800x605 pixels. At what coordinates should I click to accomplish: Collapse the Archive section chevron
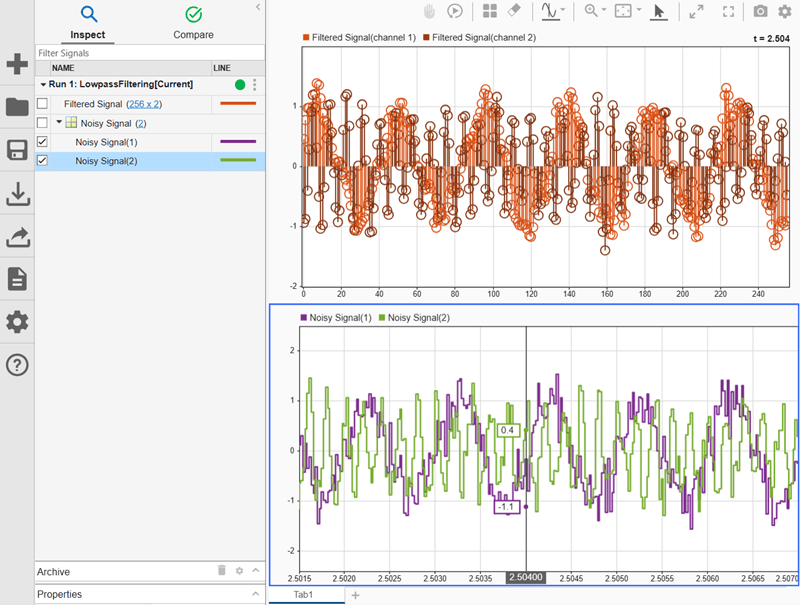(256, 570)
